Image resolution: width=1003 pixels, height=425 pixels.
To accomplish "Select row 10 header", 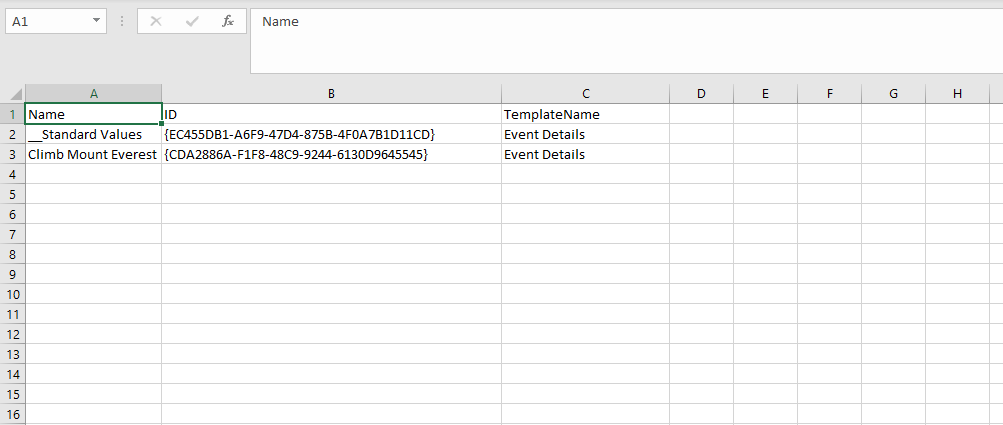I will pyautogui.click(x=12, y=294).
